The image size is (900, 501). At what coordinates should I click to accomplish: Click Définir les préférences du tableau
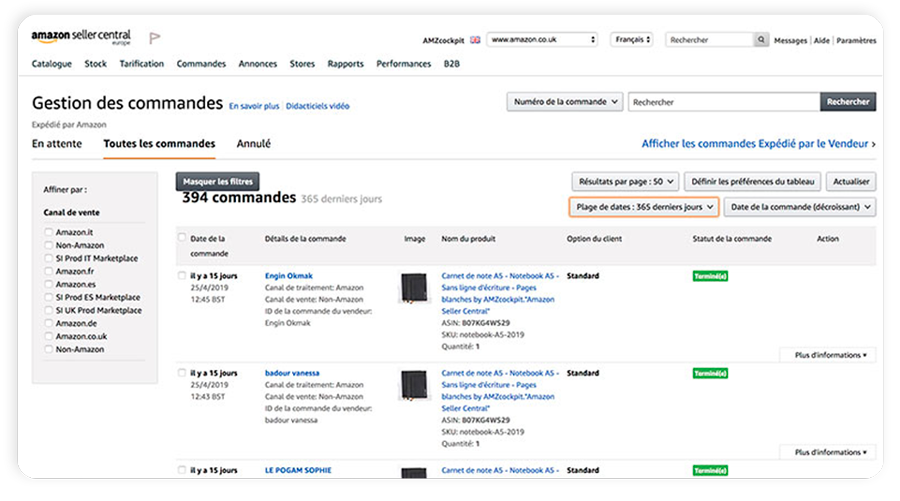click(x=752, y=181)
